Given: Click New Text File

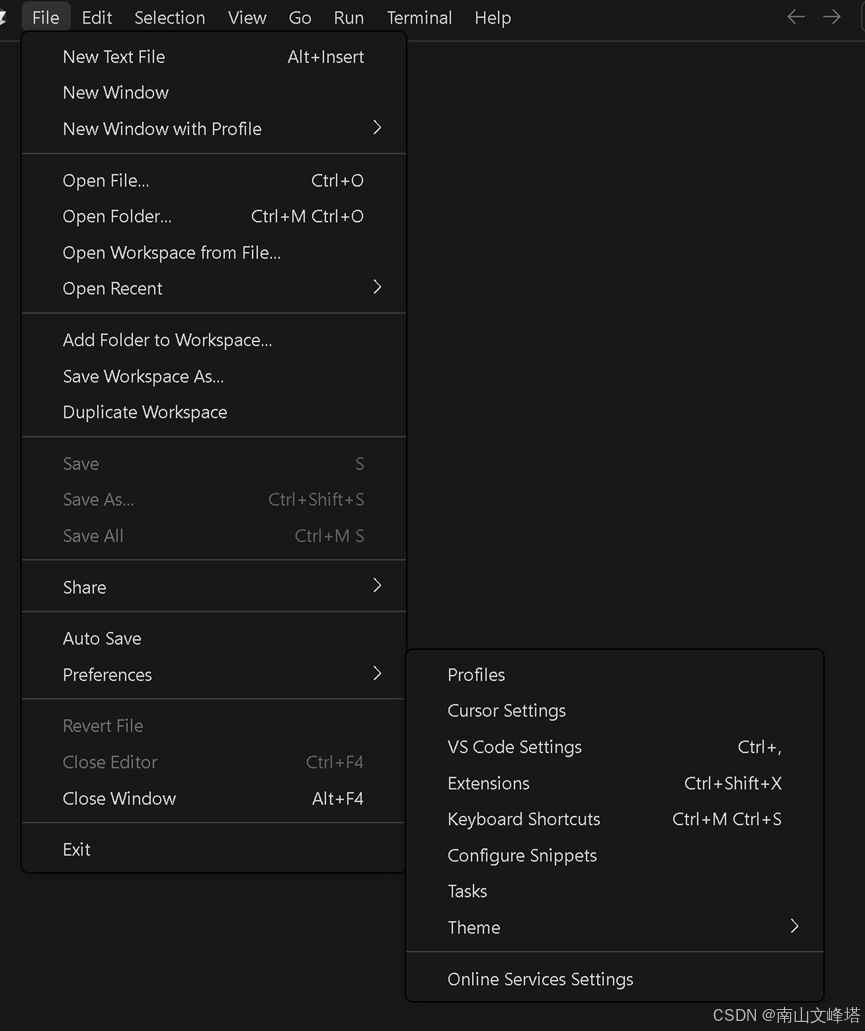Looking at the screenshot, I should click(114, 57).
